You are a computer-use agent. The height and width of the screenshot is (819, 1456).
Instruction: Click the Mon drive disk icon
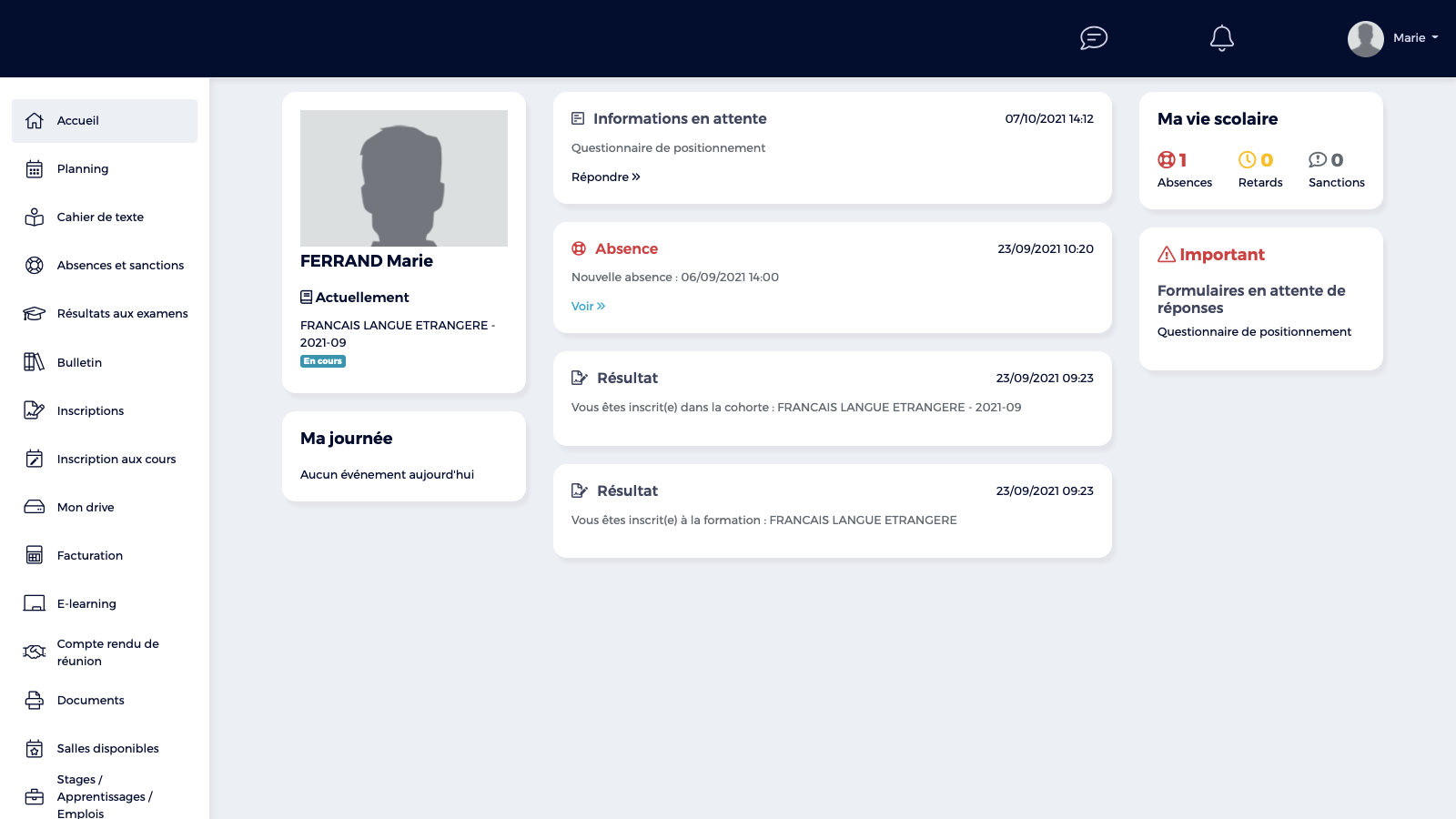[x=35, y=508]
